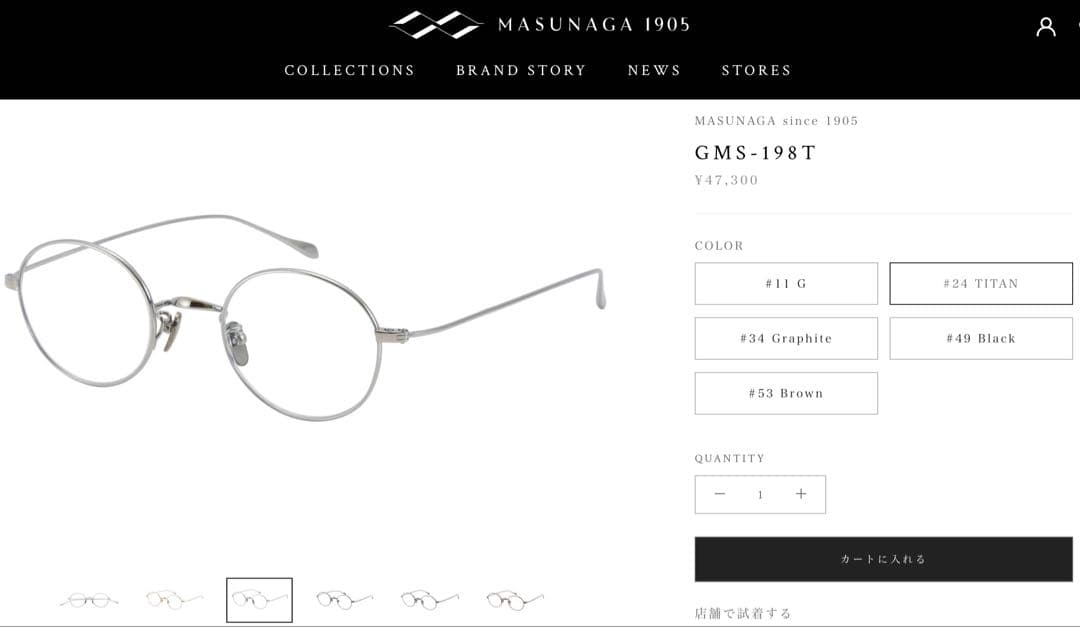Viewport: 1080px width, 627px height.
Task: Click the Masunaga 1905 logo
Action: click(540, 25)
